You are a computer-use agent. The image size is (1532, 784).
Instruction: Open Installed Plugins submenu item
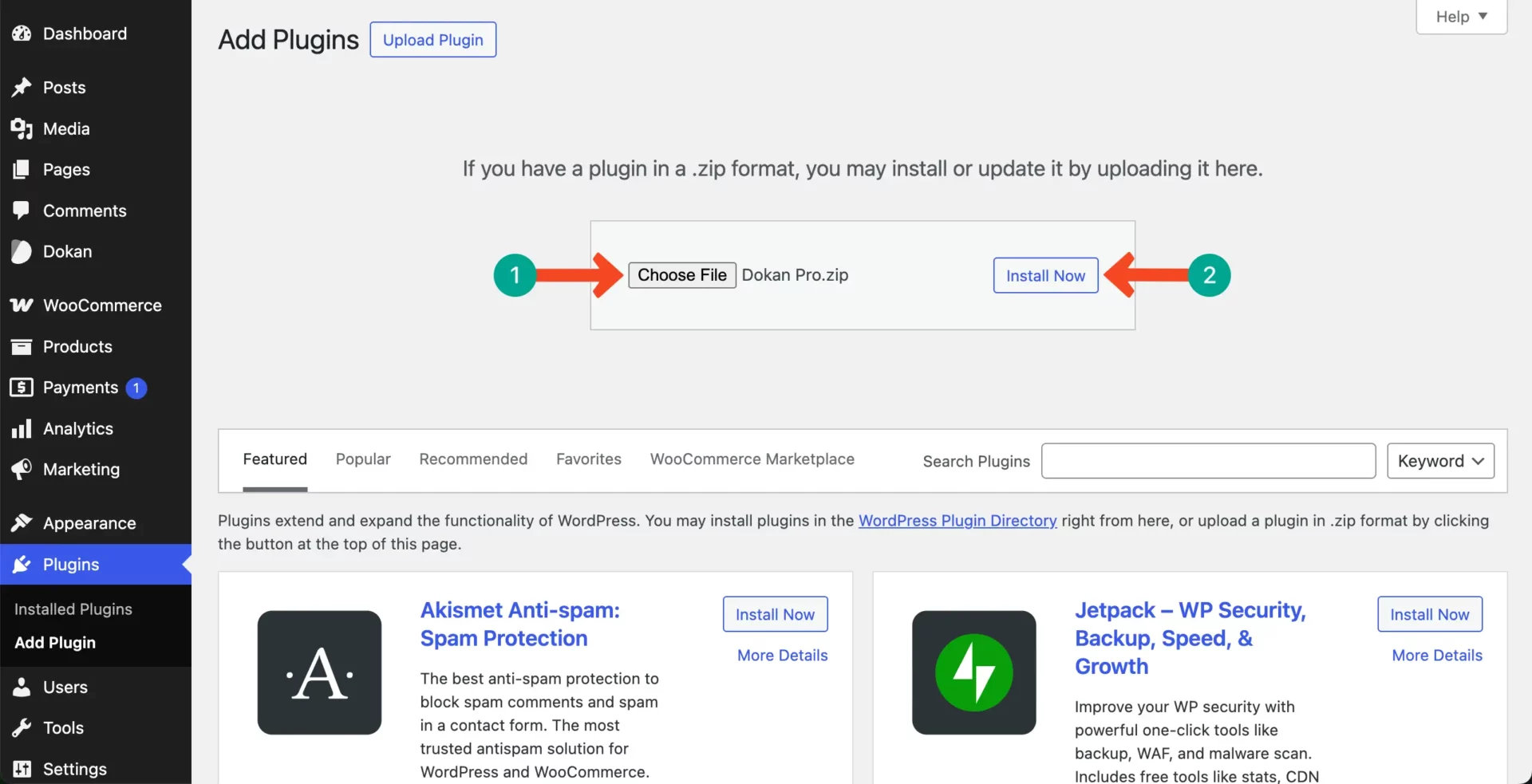[x=73, y=609]
